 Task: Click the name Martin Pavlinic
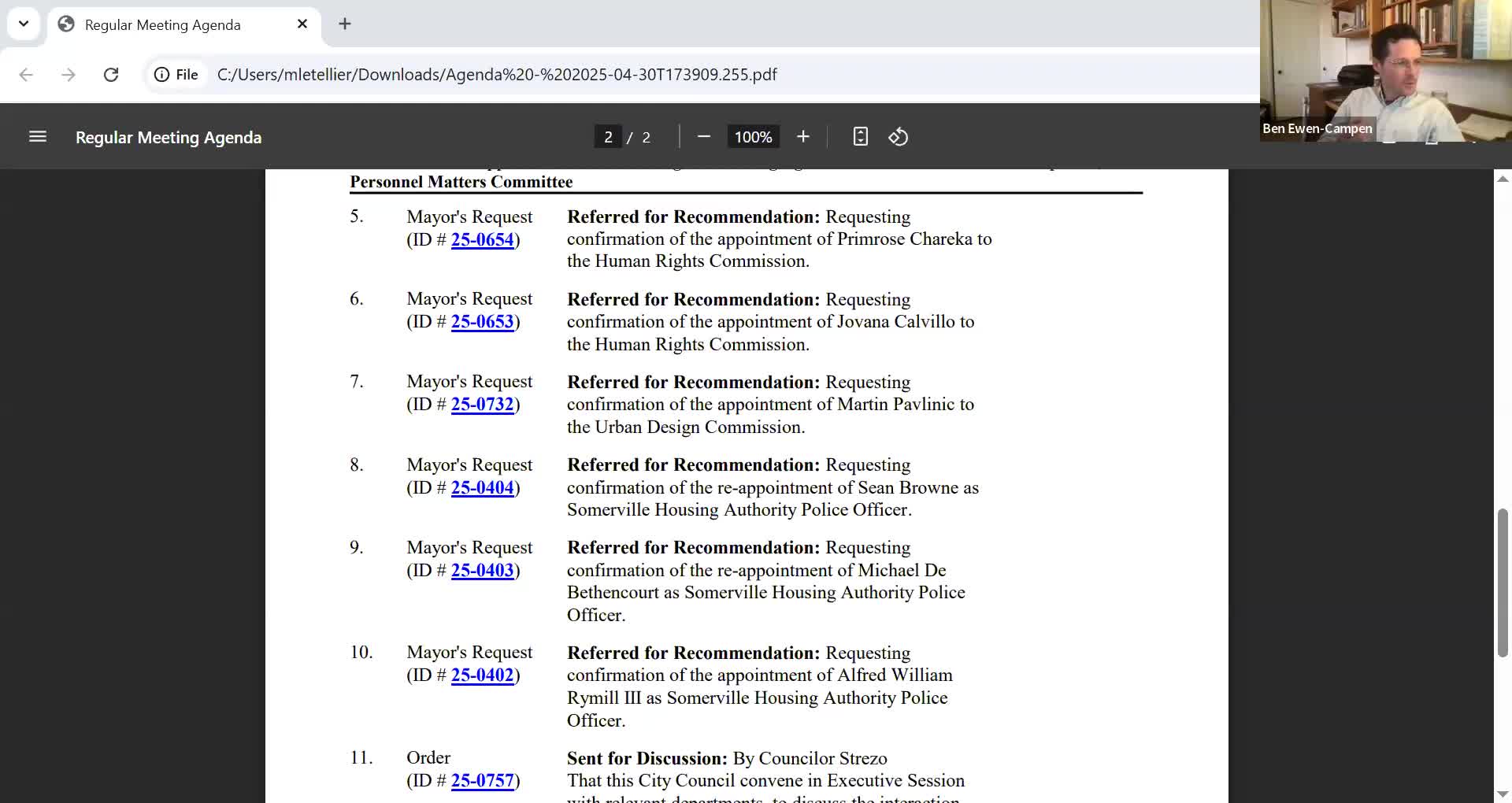(895, 404)
